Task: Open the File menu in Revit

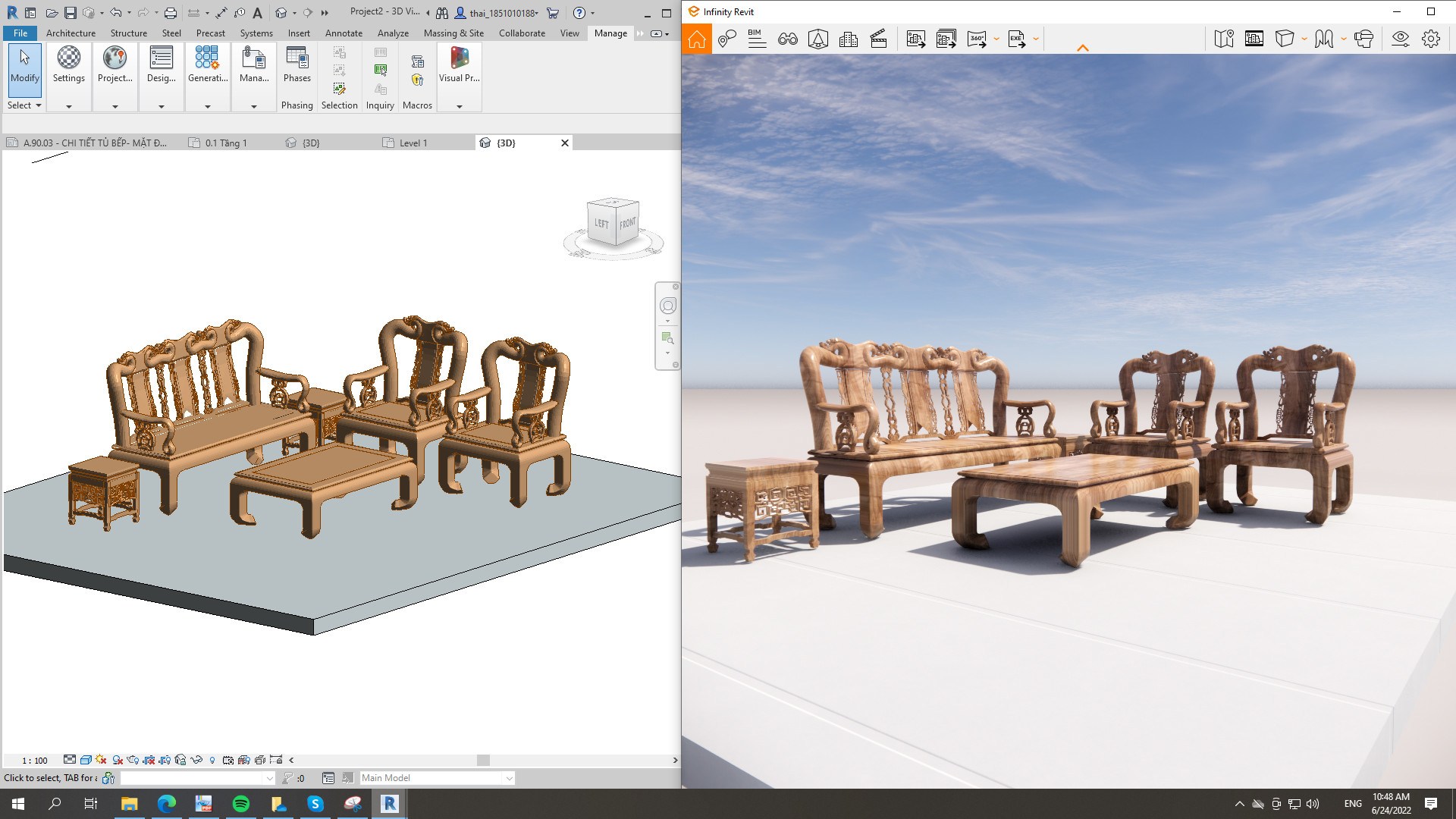Action: pyautogui.click(x=20, y=33)
